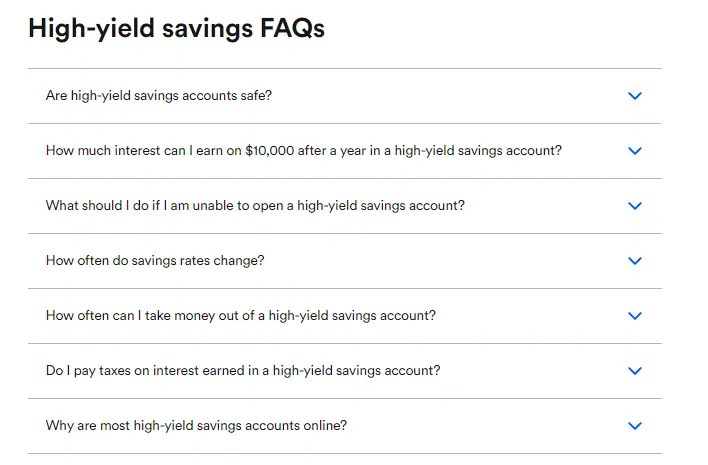Open the question about interest earned on $10,000
The image size is (708, 465).
coord(303,151)
